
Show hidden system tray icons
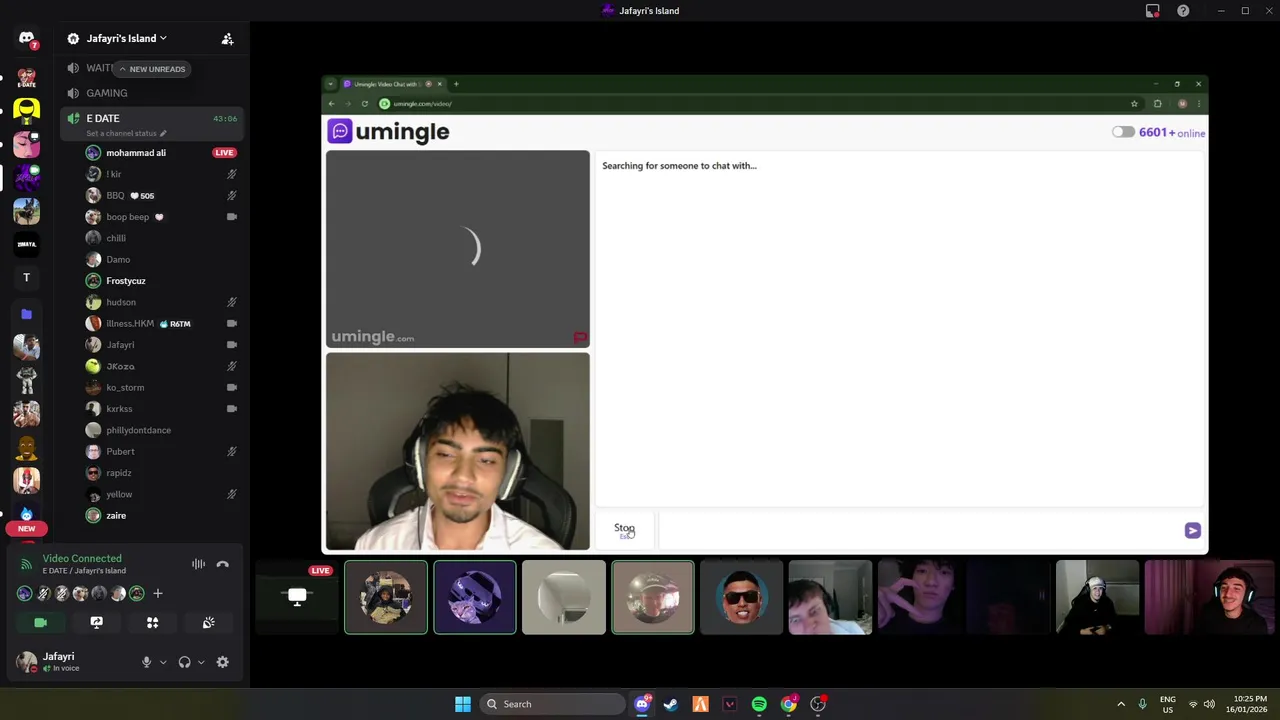[1120, 704]
